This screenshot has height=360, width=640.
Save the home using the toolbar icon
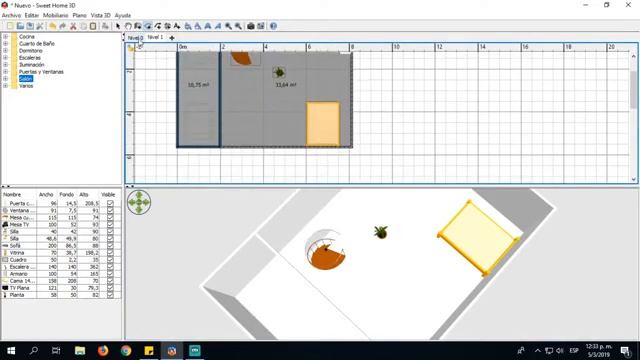point(30,26)
